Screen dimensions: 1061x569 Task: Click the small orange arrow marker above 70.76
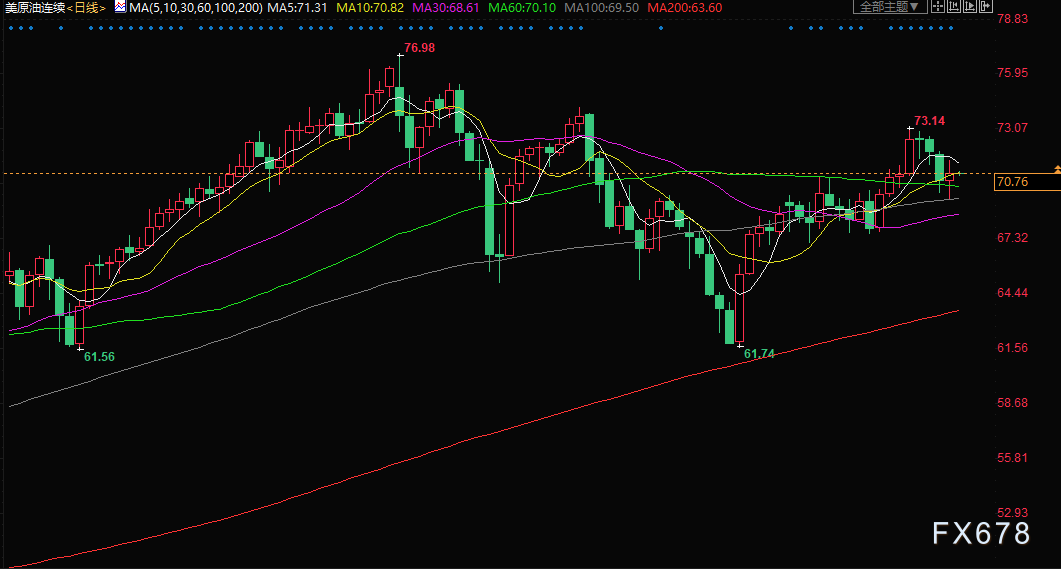tap(1057, 168)
